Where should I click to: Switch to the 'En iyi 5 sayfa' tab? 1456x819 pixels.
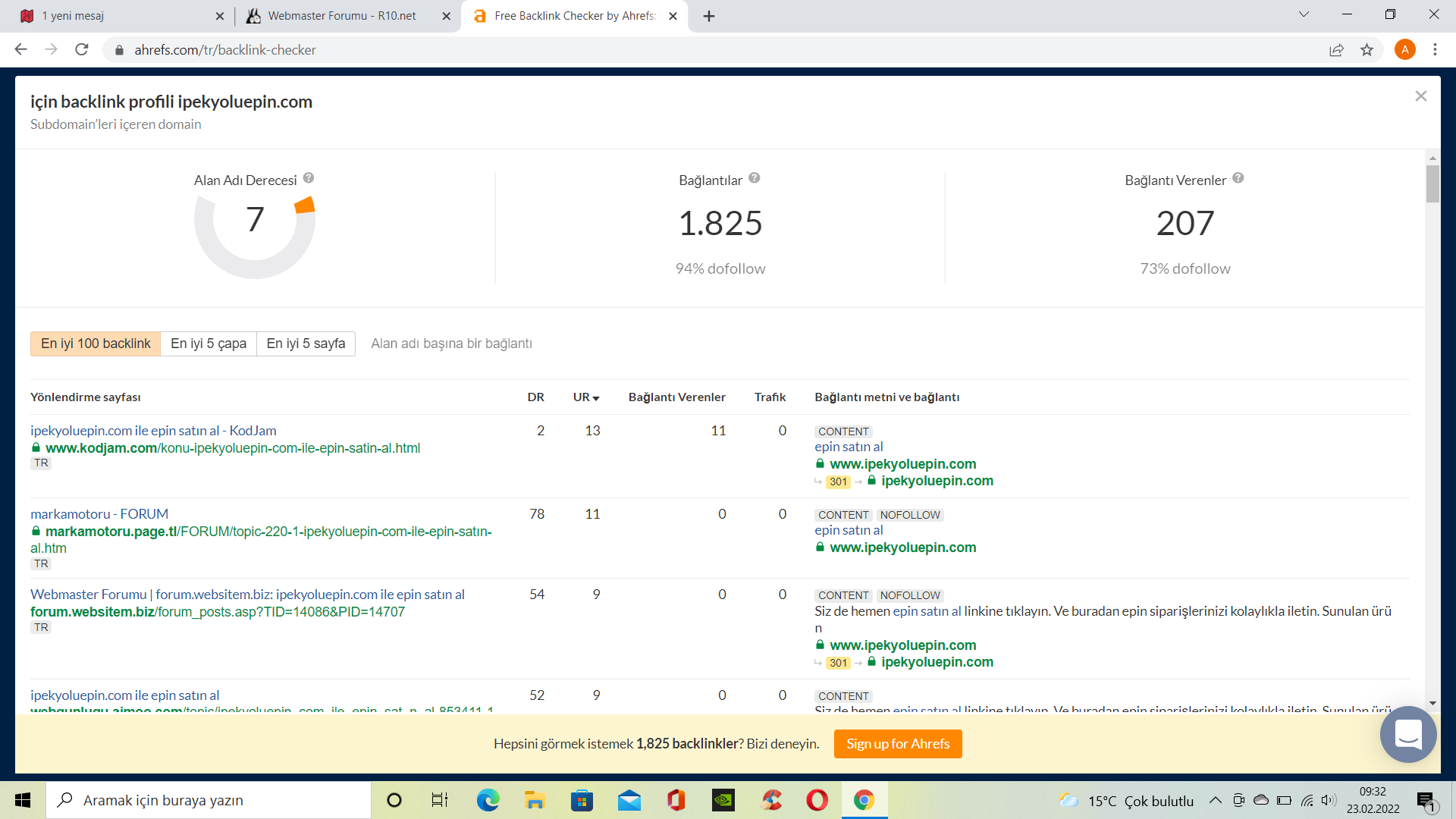[x=306, y=344]
